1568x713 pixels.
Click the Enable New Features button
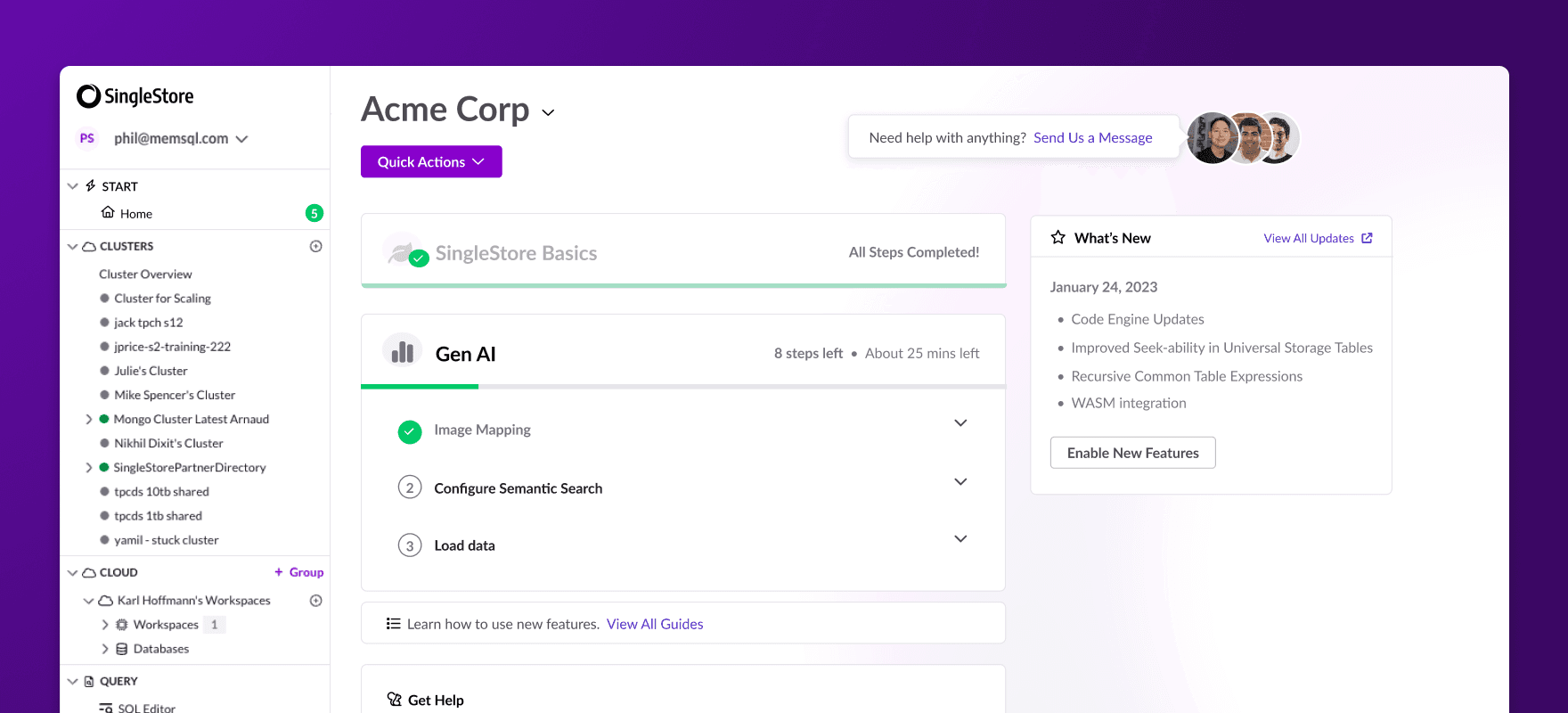point(1132,453)
